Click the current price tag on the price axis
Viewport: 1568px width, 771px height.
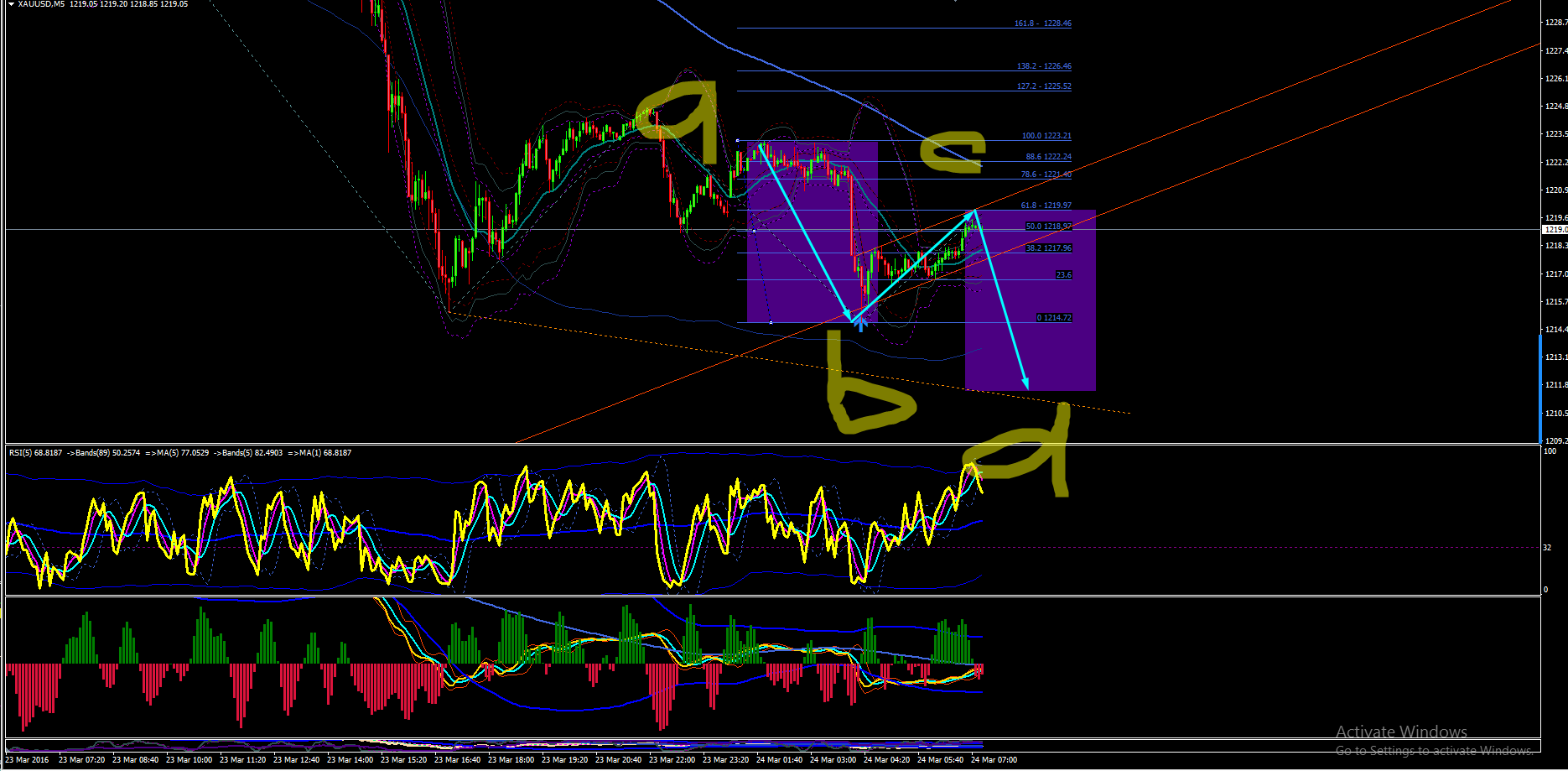point(1555,229)
